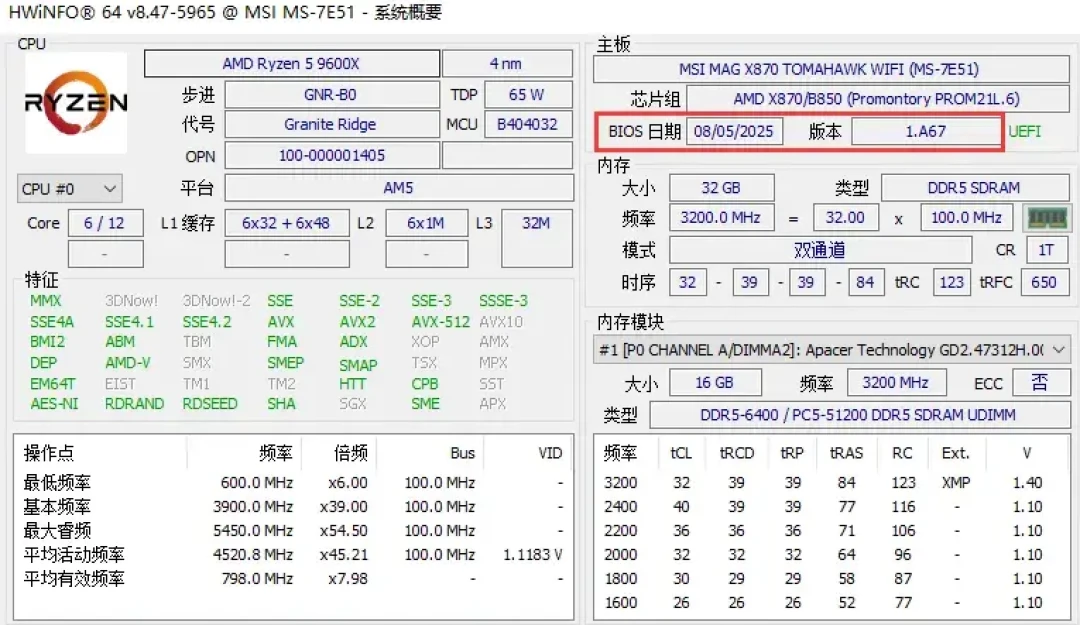Click the Ryzen CPU logo image
This screenshot has width=1080, height=625.
(x=76, y=103)
